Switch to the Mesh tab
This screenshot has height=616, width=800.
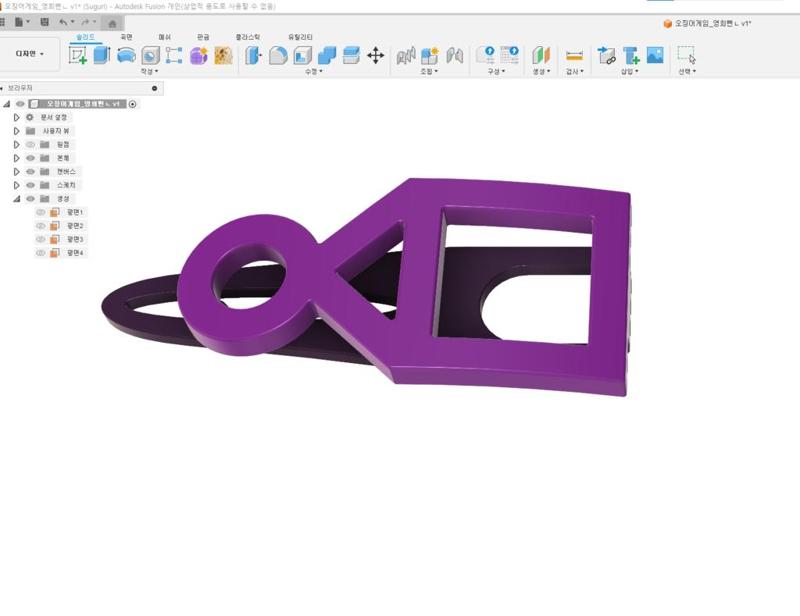pos(164,37)
